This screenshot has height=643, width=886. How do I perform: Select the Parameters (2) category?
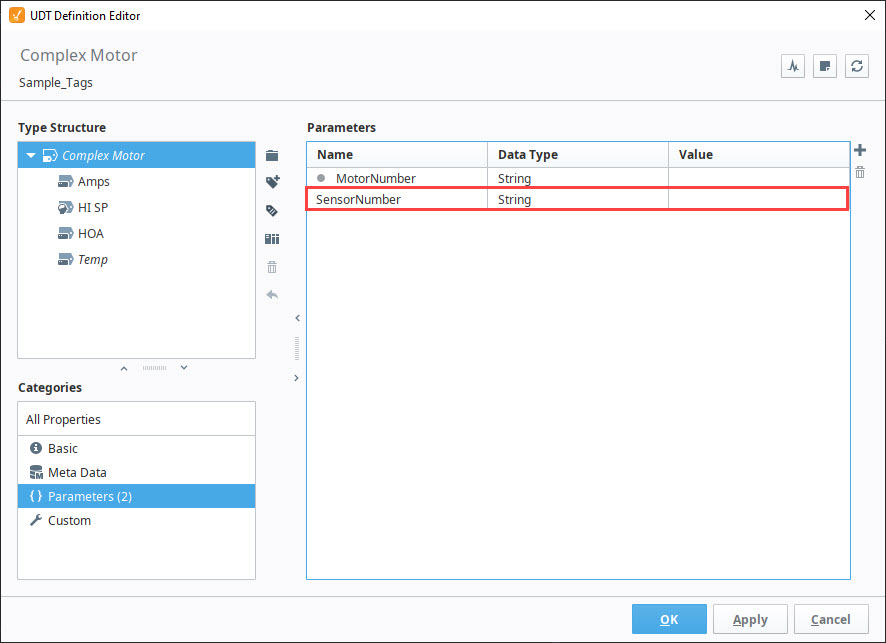click(x=136, y=496)
